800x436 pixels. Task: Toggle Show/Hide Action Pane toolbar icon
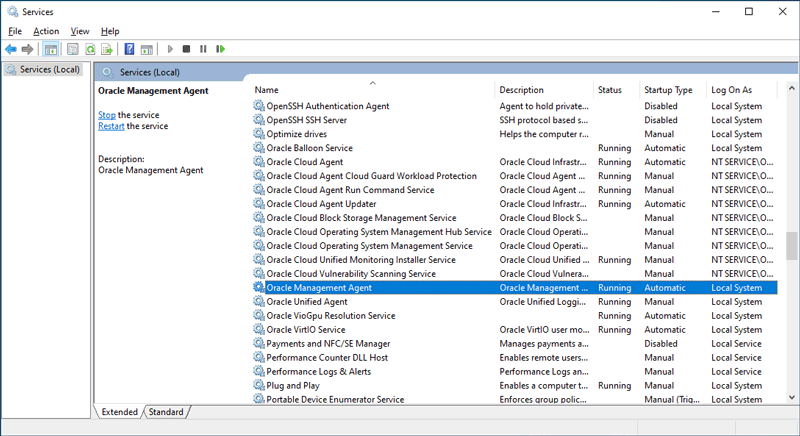pyautogui.click(x=147, y=49)
